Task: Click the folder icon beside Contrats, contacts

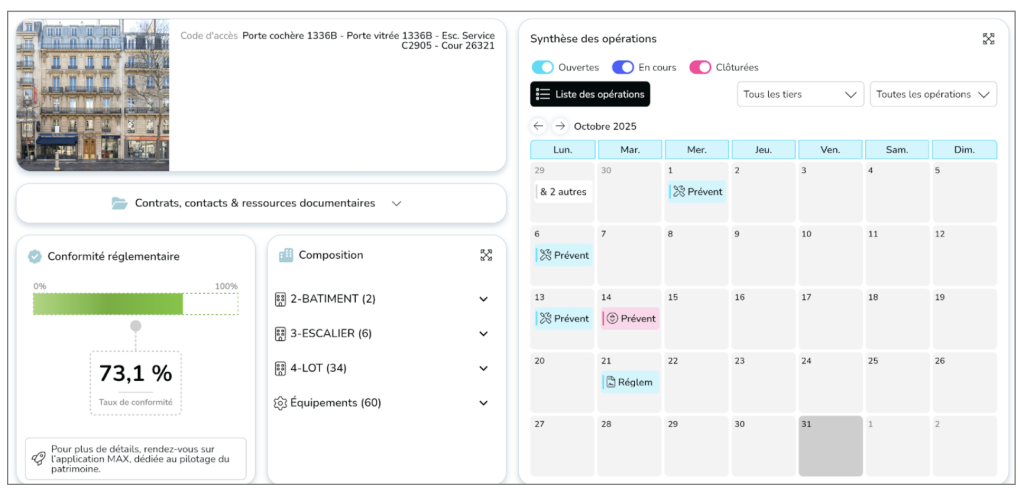Action: tap(120, 203)
